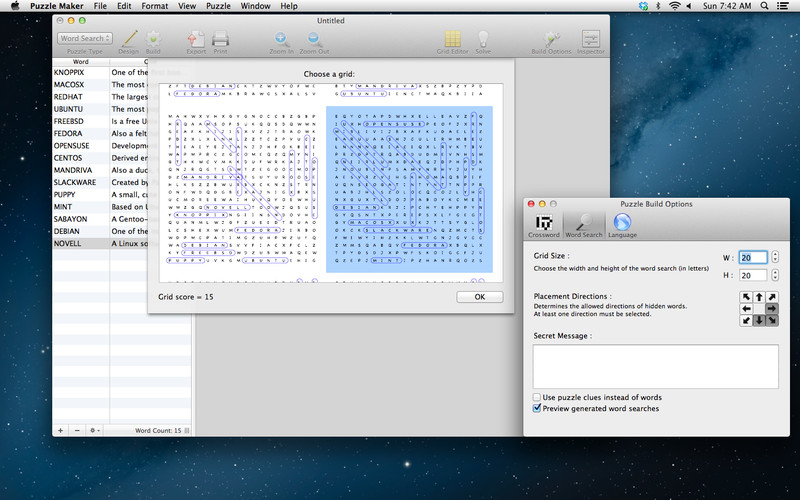The width and height of the screenshot is (800, 500).
Task: Click the clock in menu bar
Action: (727, 6)
